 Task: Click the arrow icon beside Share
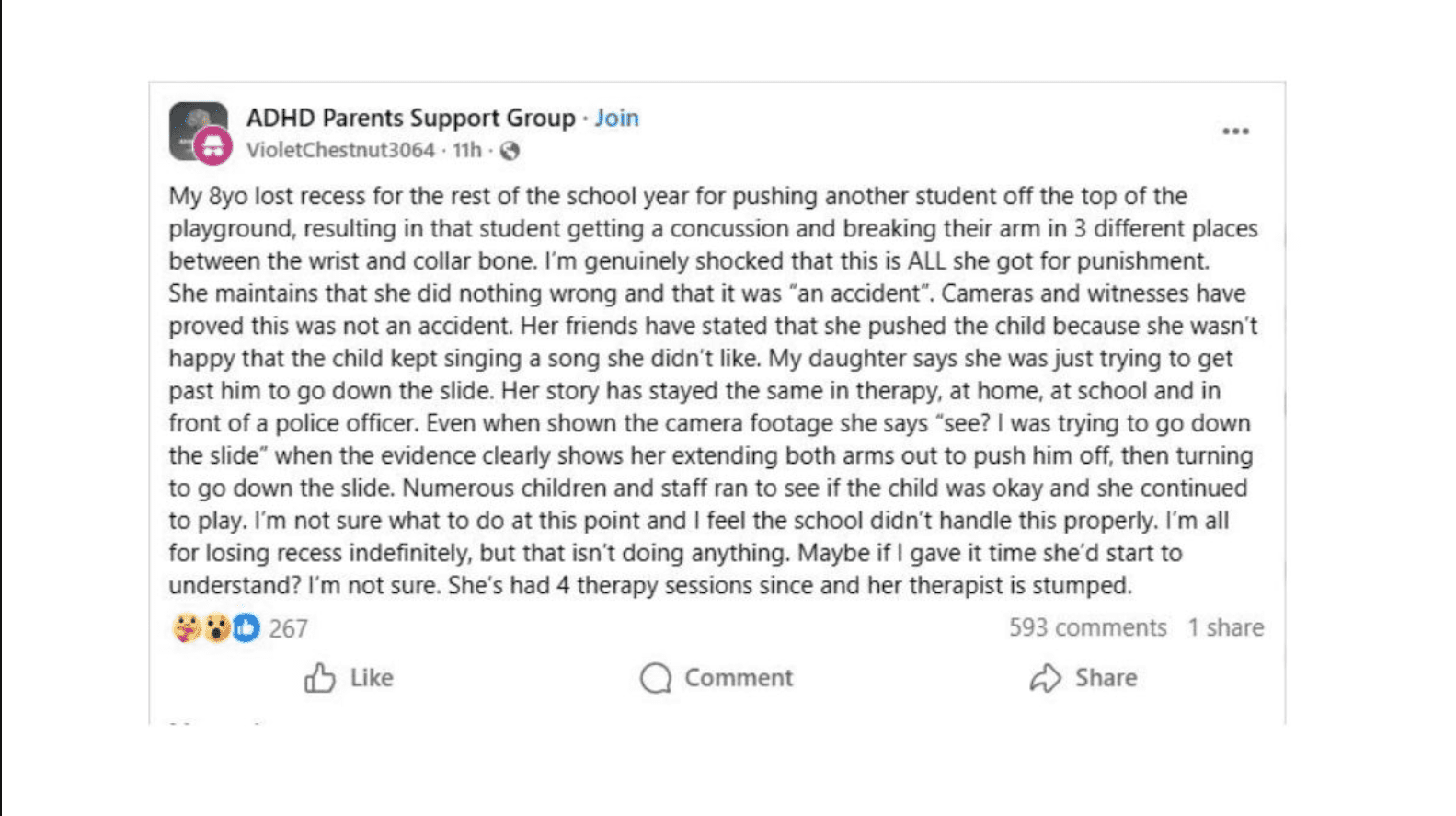[x=1044, y=678]
